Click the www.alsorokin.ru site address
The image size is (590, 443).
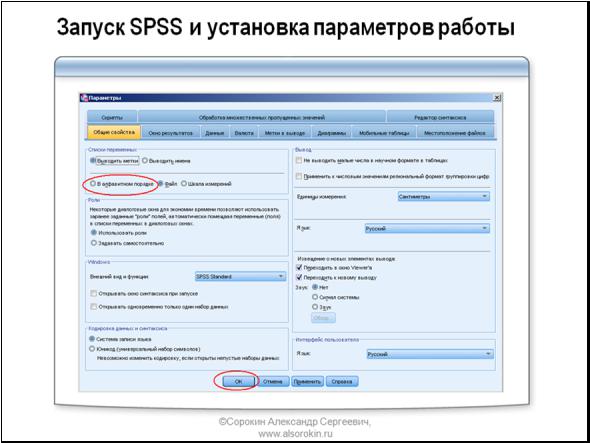point(295,433)
